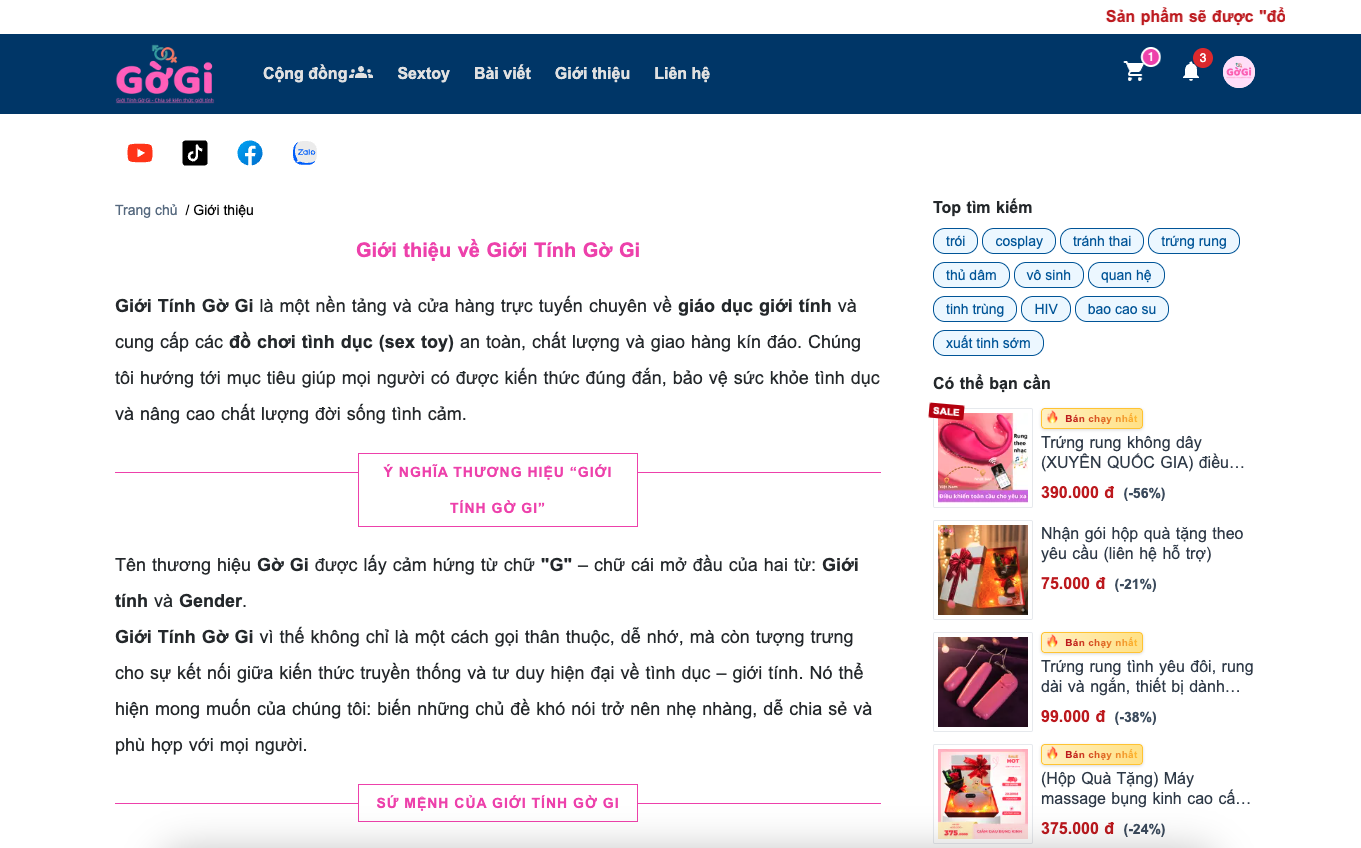Open the GỜ GI profile avatar

tap(1238, 72)
